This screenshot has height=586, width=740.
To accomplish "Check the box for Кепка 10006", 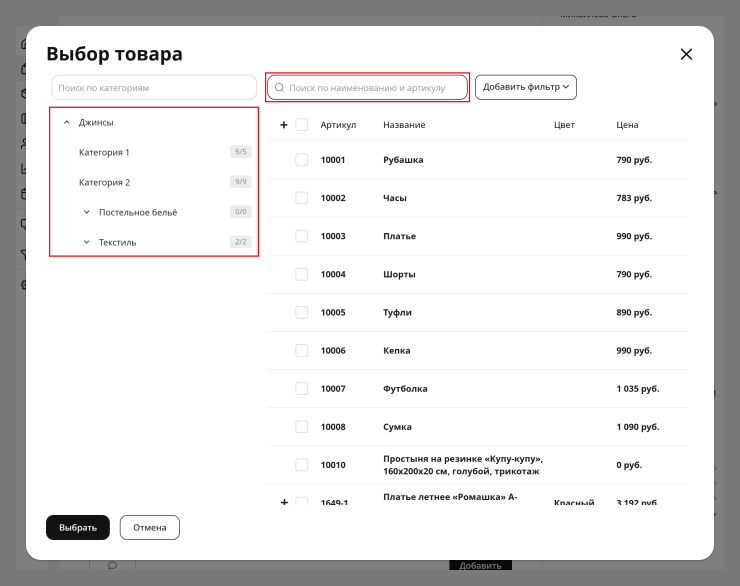I will point(302,351).
